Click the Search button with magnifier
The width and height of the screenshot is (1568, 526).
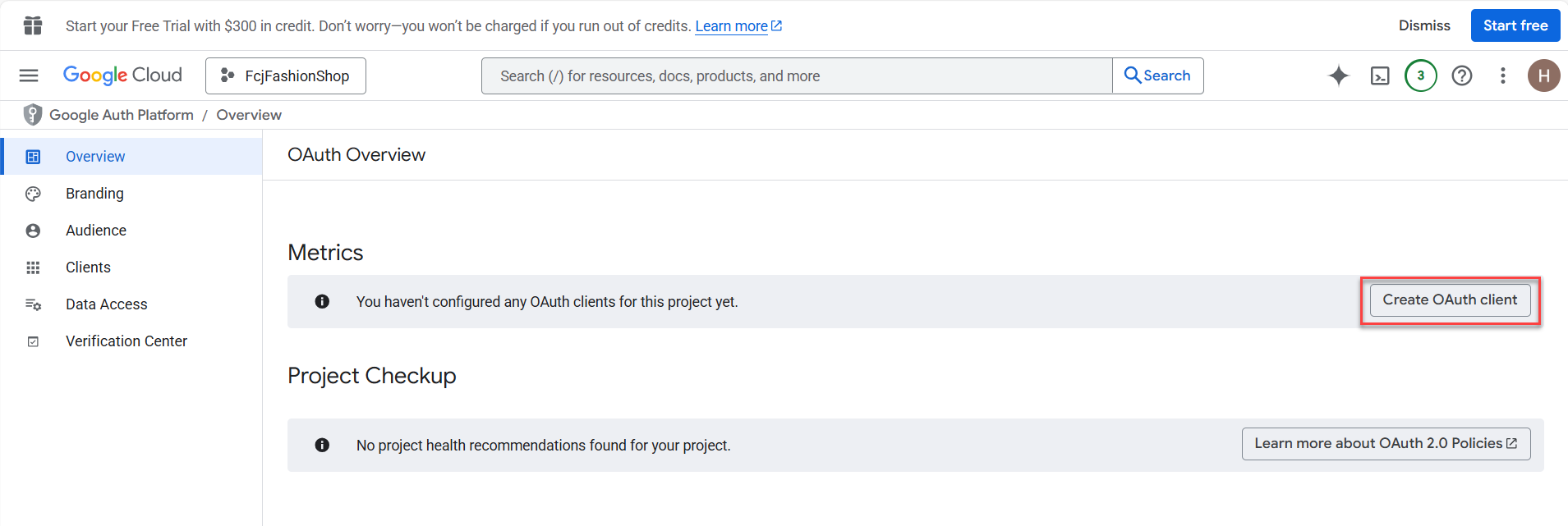(1157, 75)
